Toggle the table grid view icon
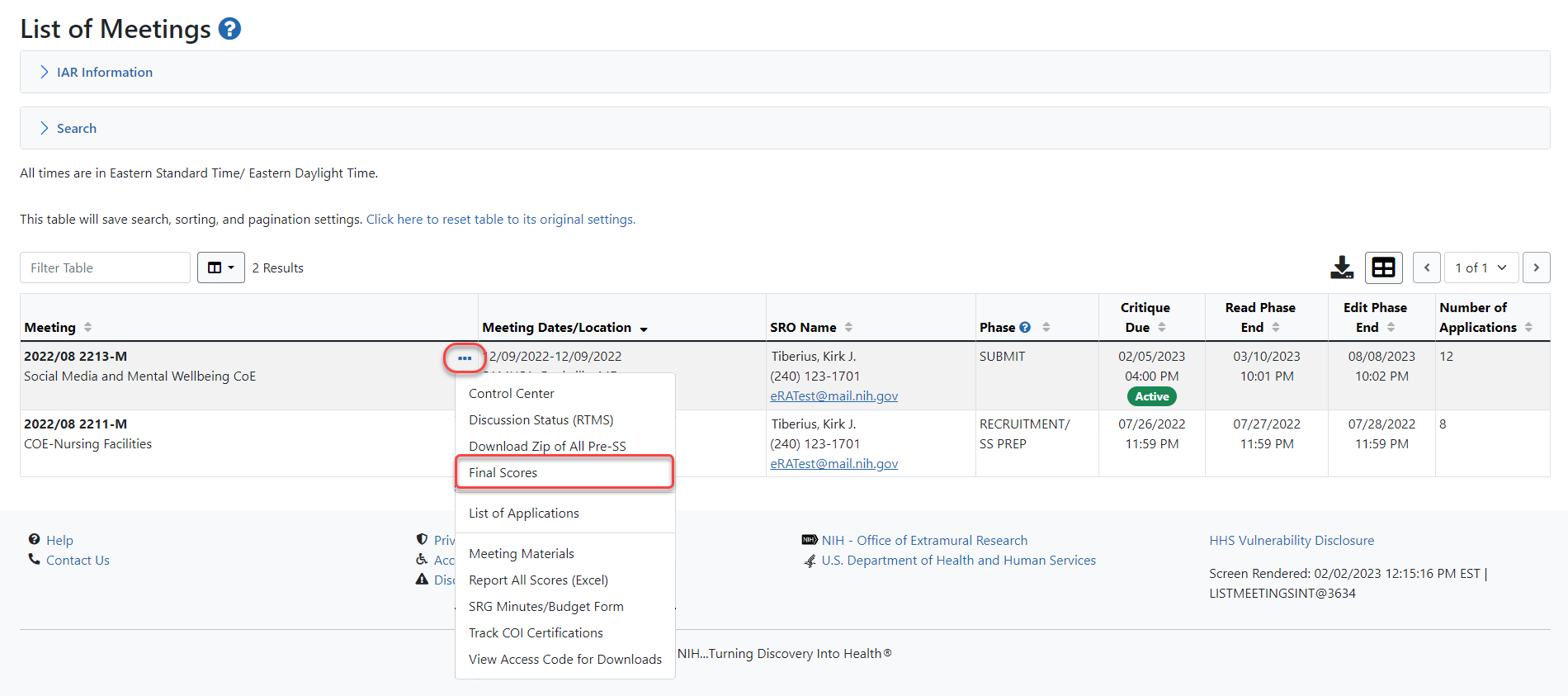The image size is (1568, 696). tap(1383, 268)
